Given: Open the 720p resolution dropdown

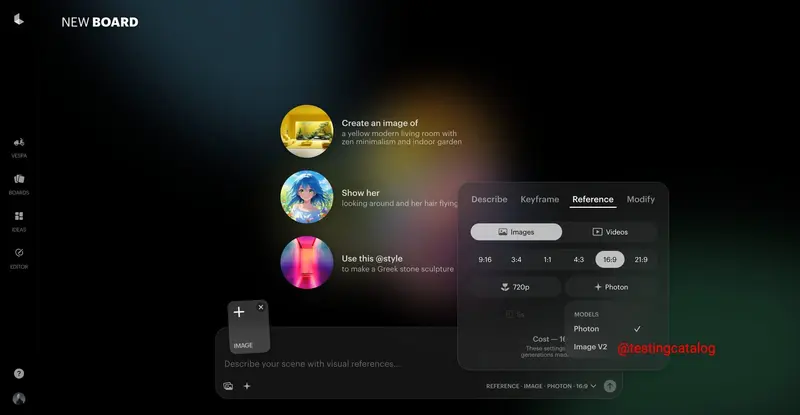Looking at the screenshot, I should pos(516,287).
